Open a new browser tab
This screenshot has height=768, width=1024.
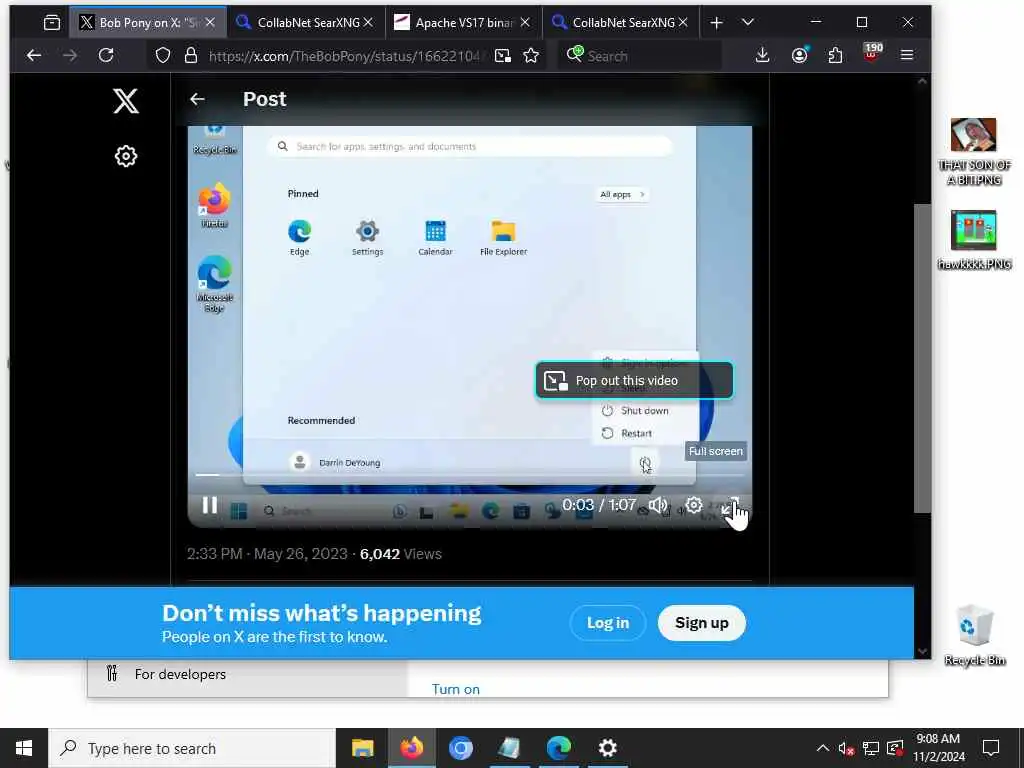coord(716,23)
